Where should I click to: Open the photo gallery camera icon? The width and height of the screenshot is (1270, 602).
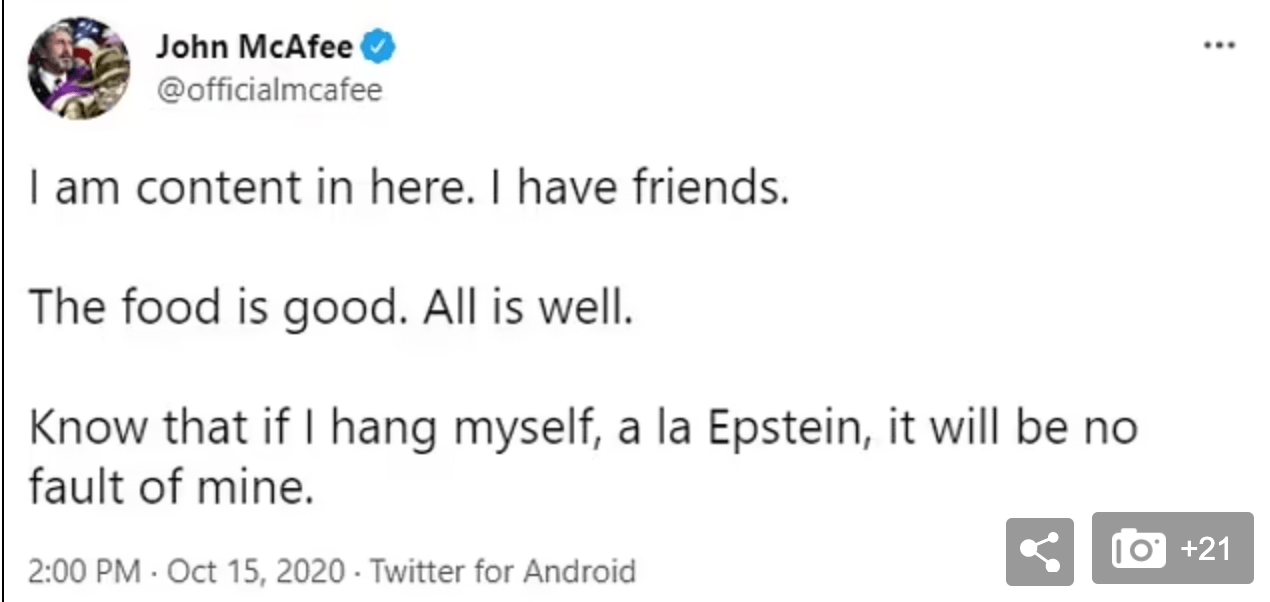[1138, 549]
